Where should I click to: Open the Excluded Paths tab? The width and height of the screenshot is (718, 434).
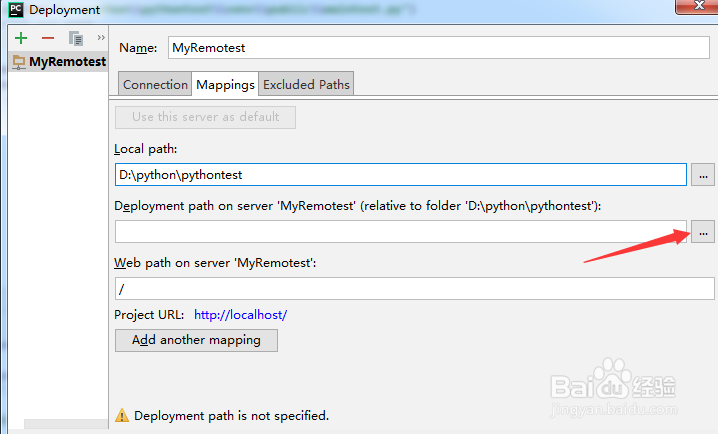pyautogui.click(x=306, y=84)
